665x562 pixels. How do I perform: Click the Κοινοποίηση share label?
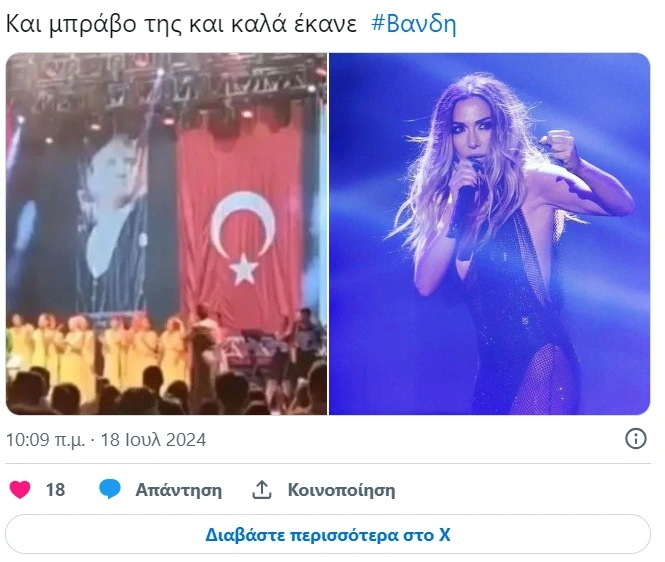point(341,490)
